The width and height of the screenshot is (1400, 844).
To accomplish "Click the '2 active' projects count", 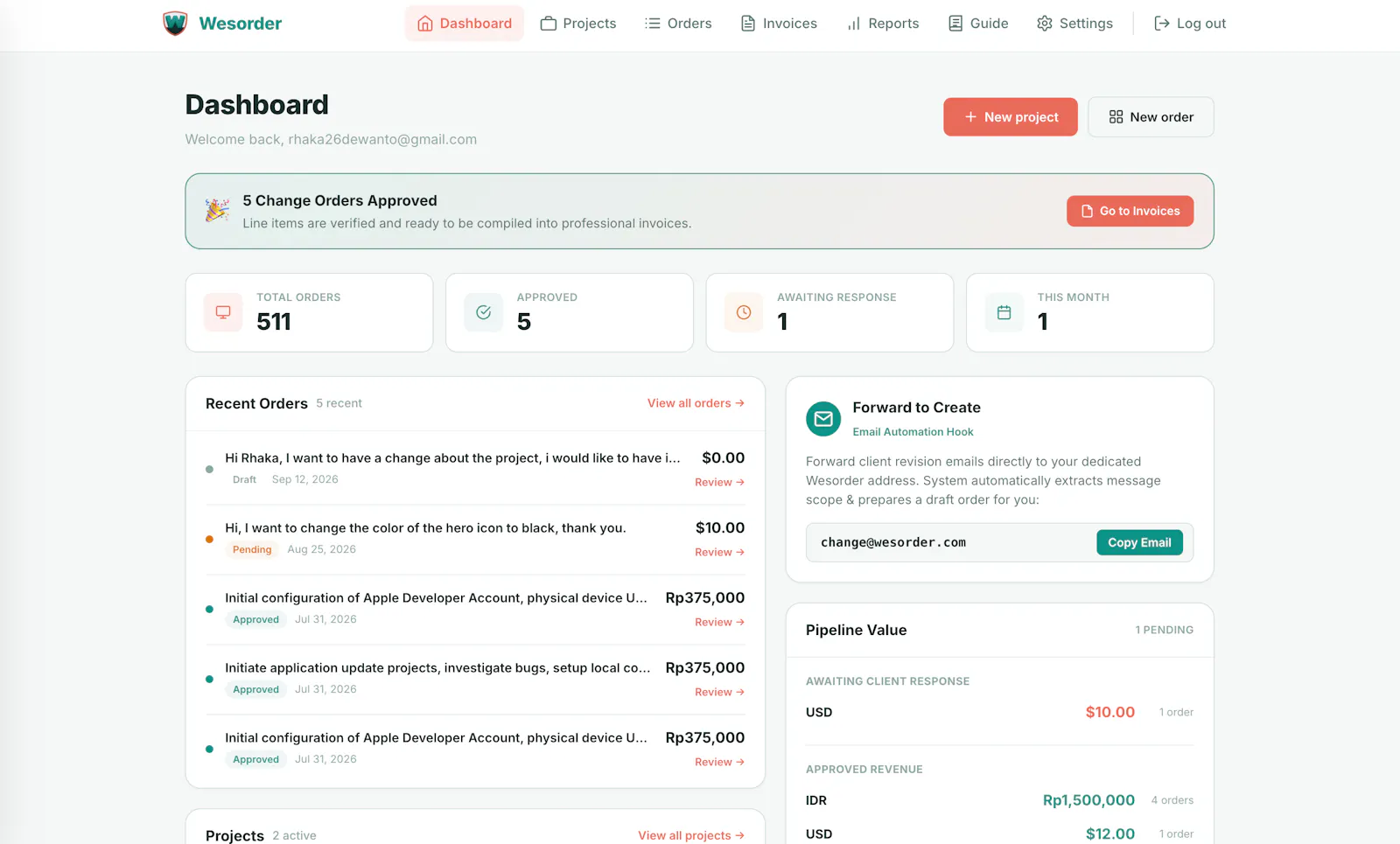I will coord(294,835).
